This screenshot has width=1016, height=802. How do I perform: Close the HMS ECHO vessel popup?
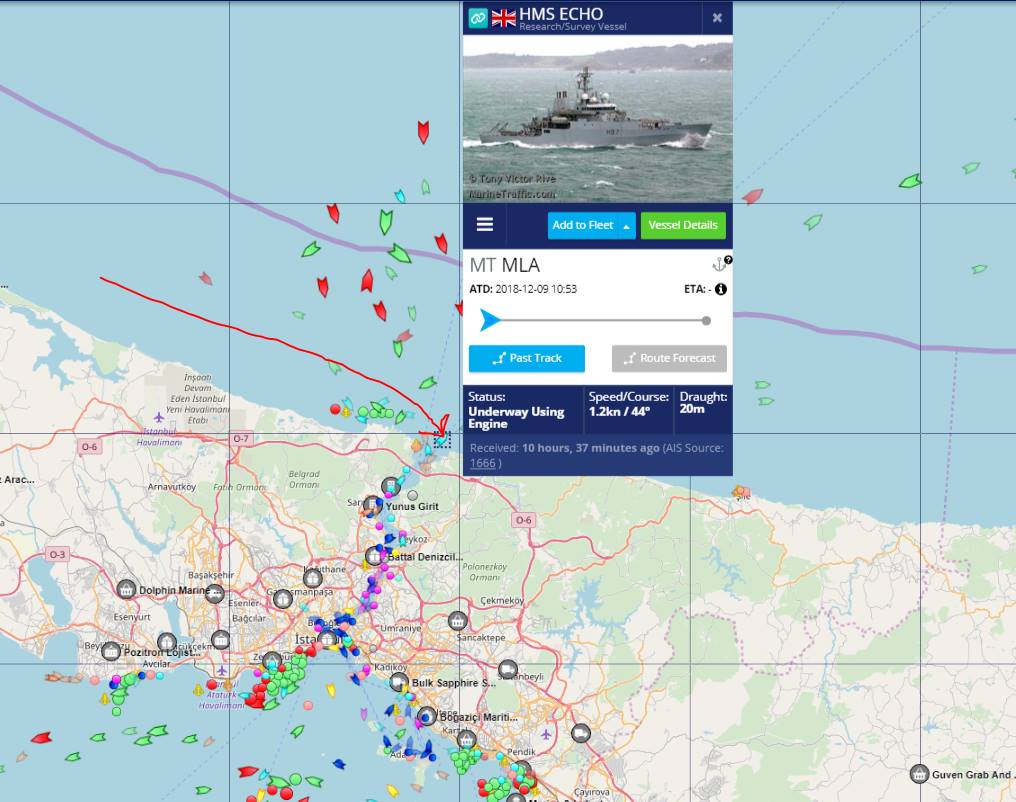coord(717,18)
